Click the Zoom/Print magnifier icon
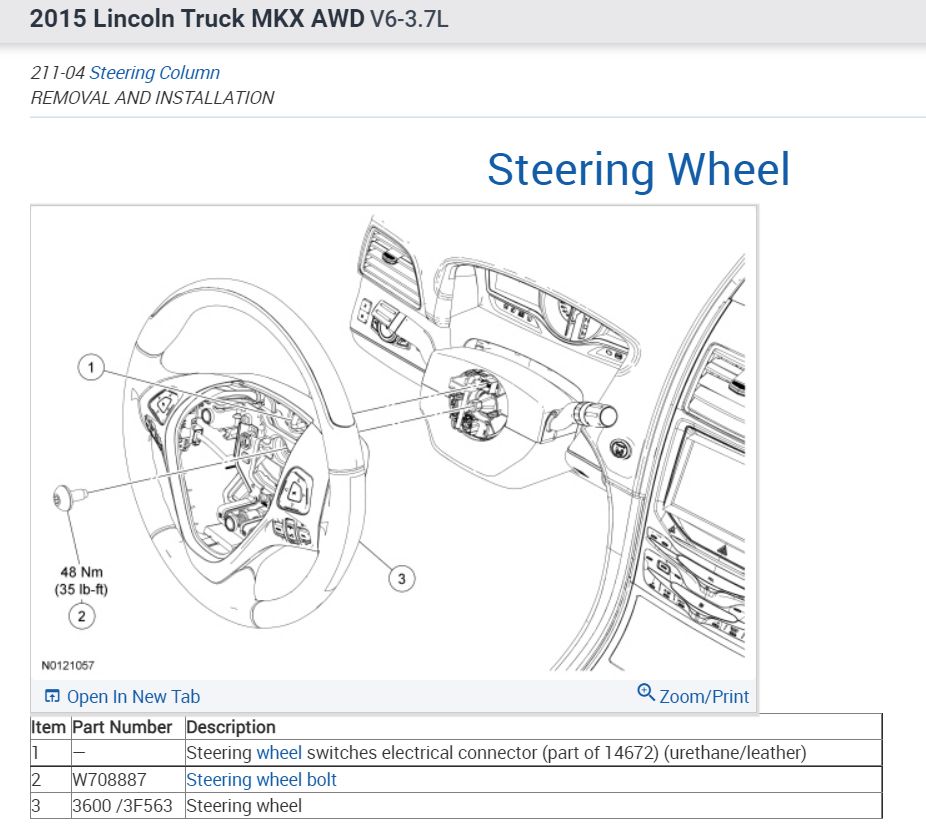 pos(646,693)
